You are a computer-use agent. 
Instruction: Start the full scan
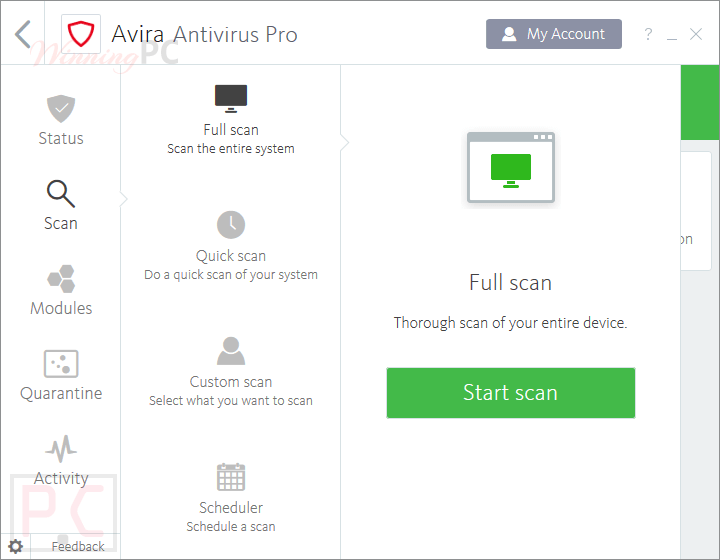coord(511,393)
